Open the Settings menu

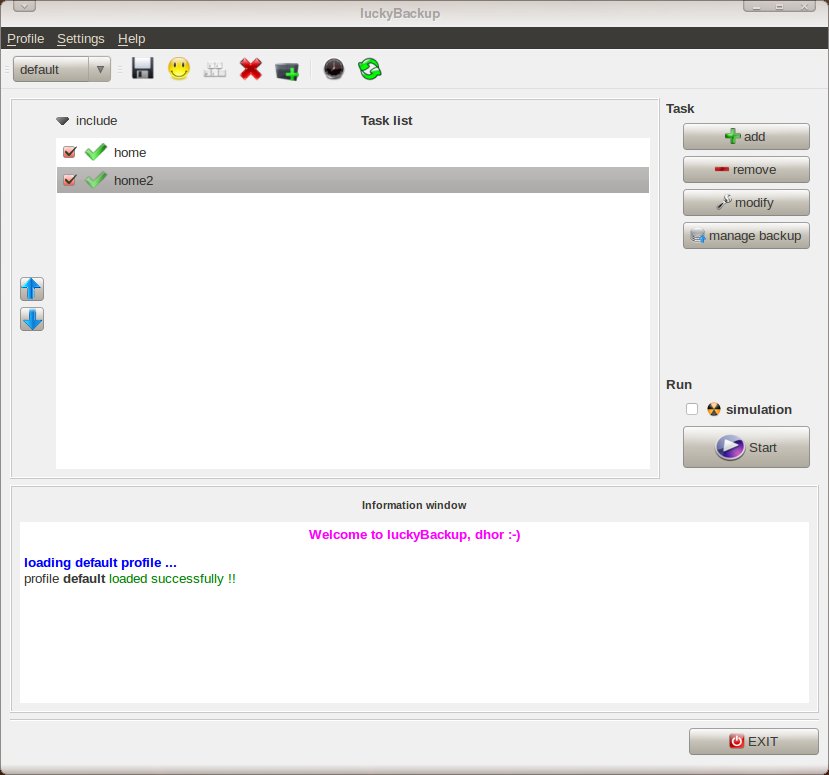tap(81, 39)
